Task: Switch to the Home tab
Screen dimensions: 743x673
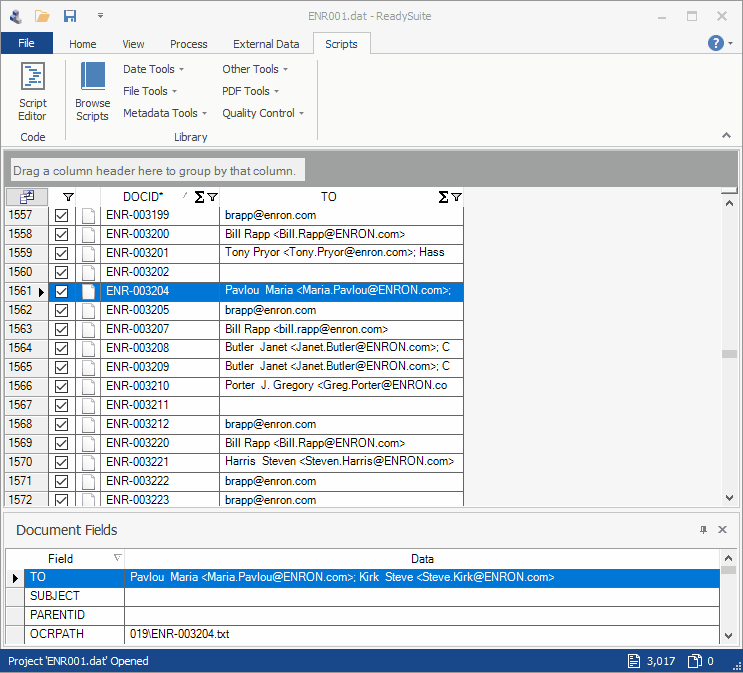Action: [82, 44]
